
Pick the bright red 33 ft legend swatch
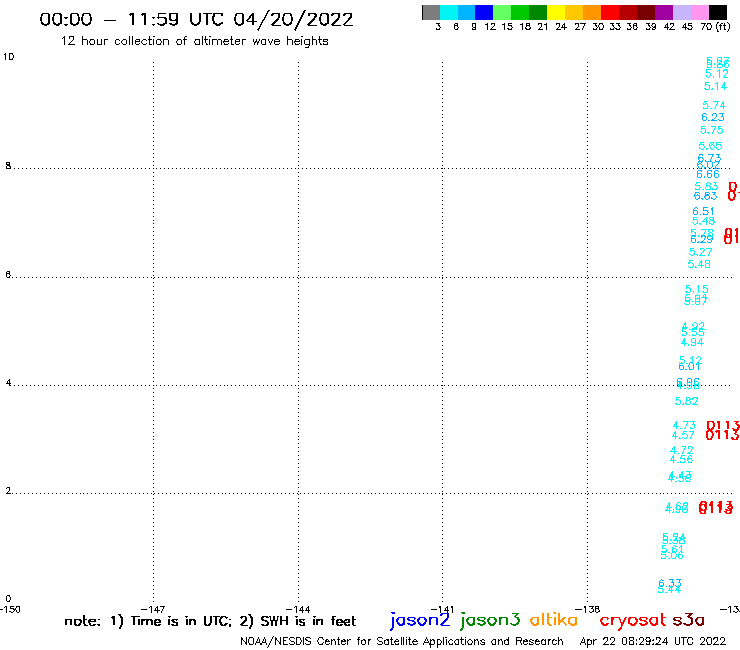(610, 12)
